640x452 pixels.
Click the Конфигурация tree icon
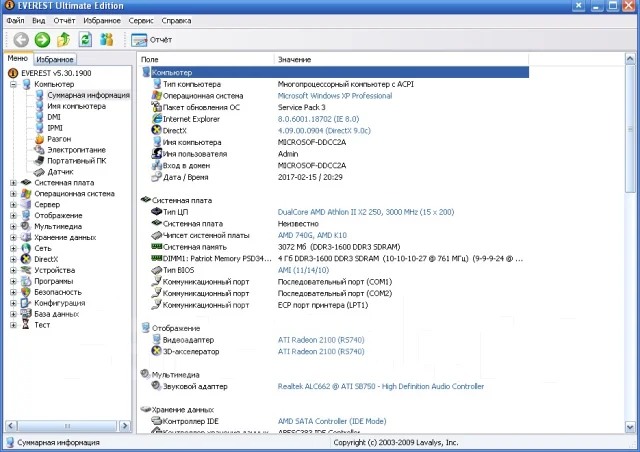(26, 303)
